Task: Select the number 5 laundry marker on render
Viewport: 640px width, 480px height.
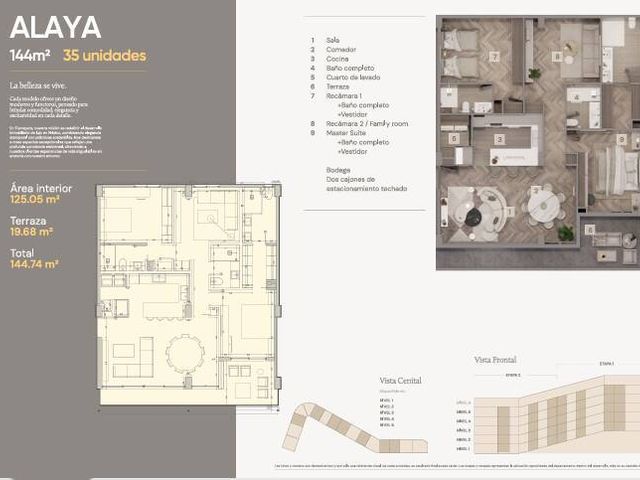Action: tap(454, 139)
